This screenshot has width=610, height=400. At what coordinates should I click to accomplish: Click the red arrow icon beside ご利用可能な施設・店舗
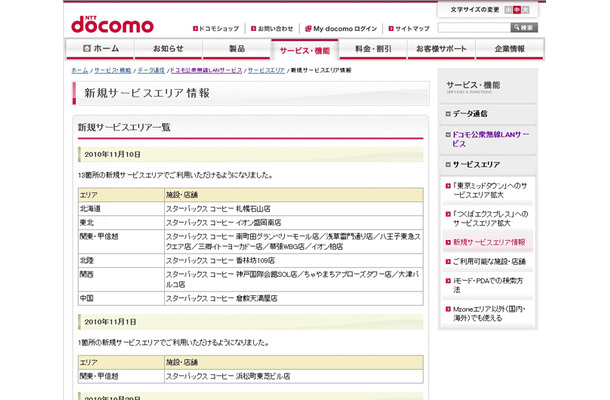tap(448, 261)
